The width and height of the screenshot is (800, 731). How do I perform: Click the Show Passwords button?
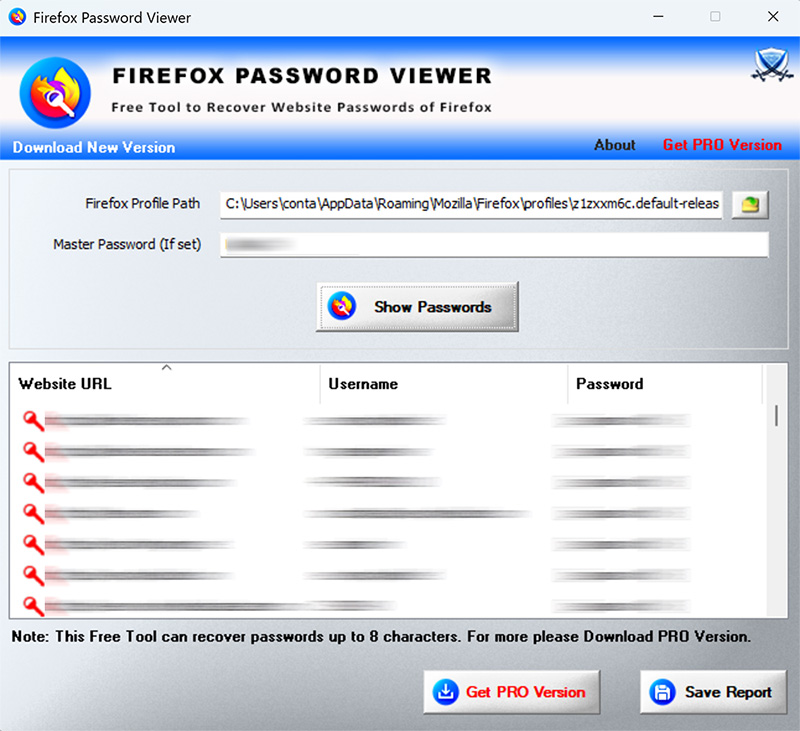pos(417,307)
